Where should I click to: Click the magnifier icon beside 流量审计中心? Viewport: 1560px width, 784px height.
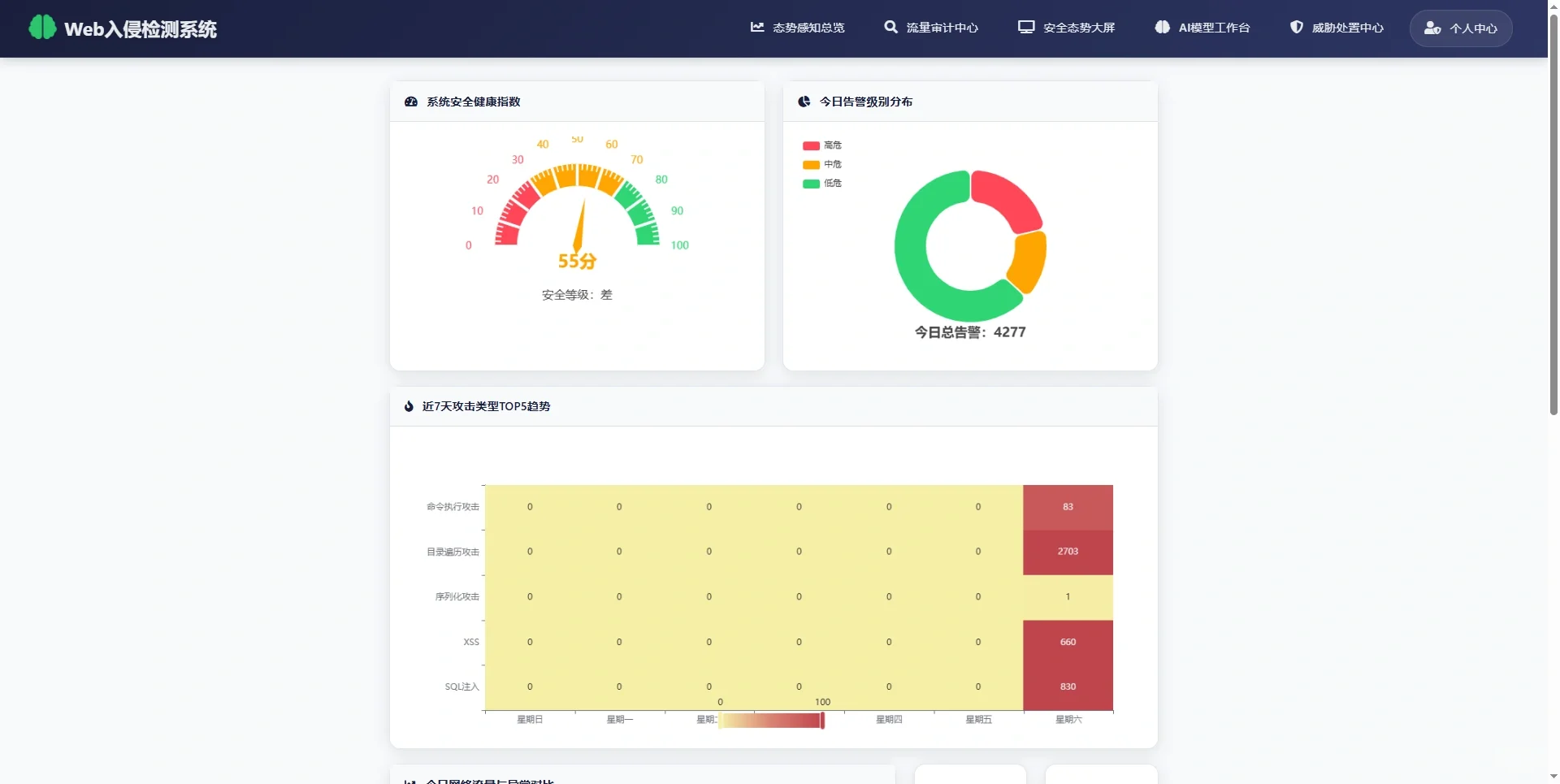point(891,27)
